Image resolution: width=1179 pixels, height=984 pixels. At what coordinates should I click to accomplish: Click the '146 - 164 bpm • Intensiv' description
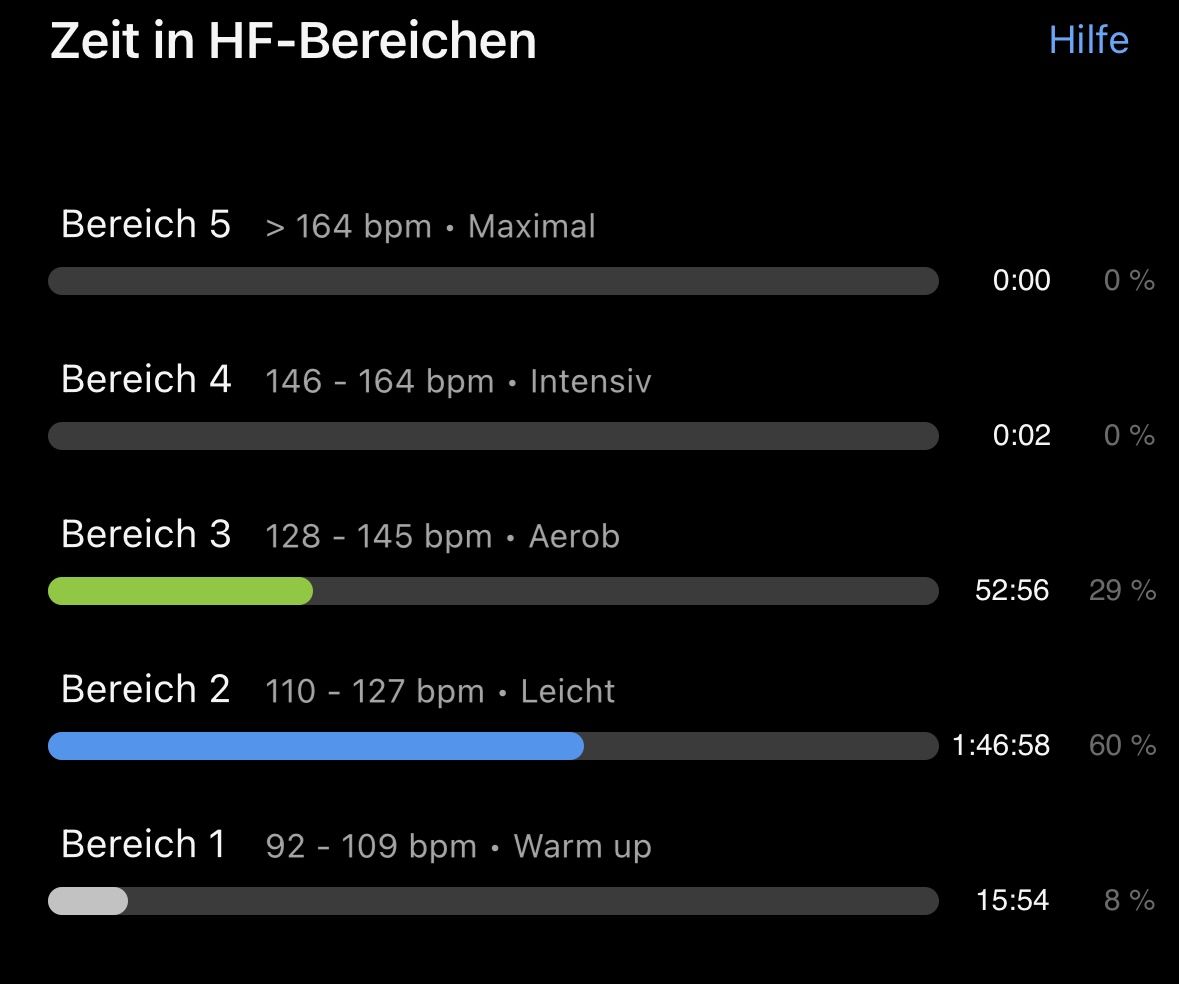(x=458, y=382)
